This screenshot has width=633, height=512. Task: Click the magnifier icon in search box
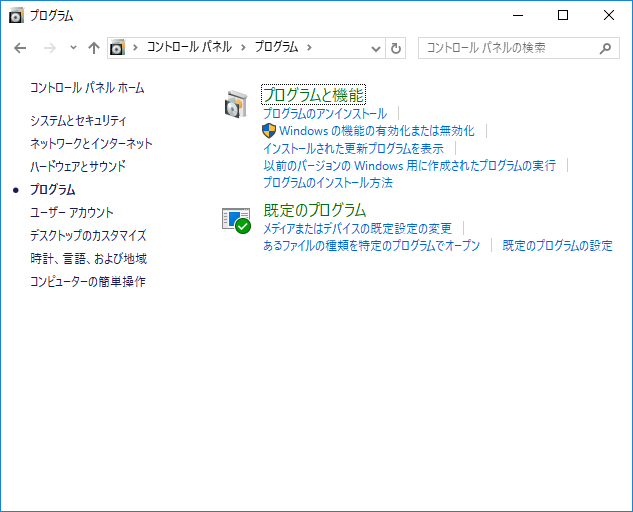click(605, 48)
